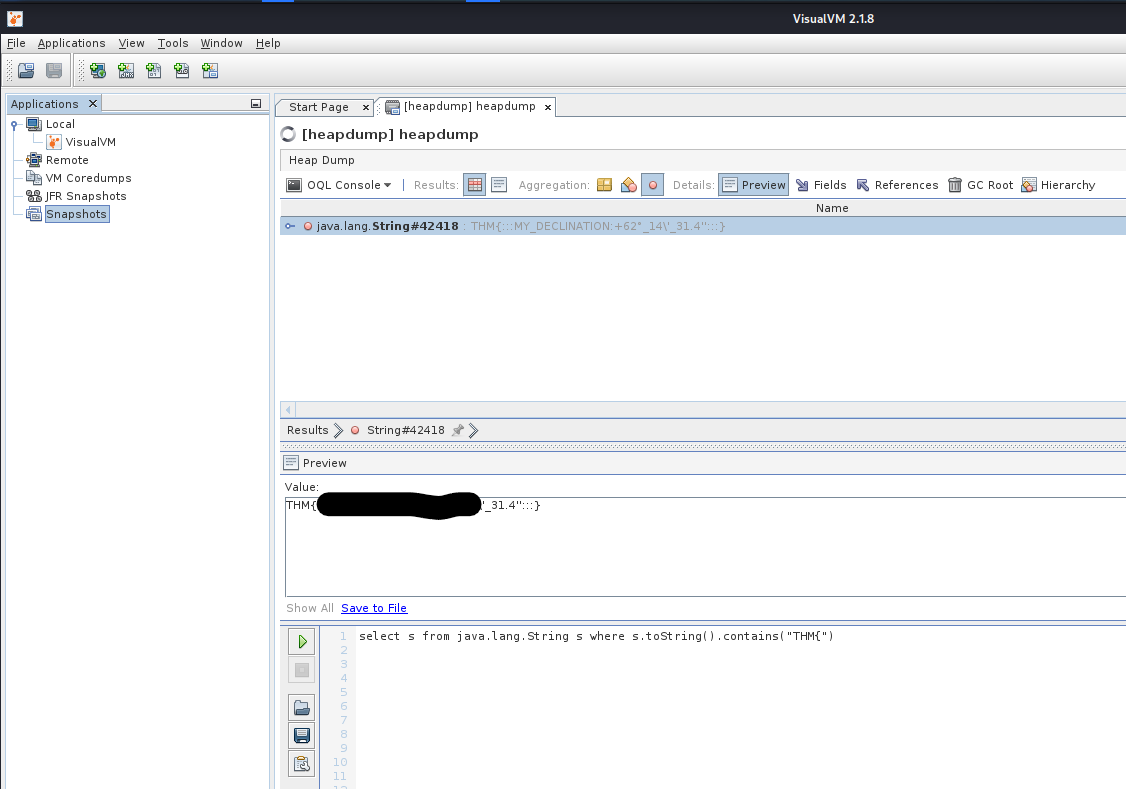Toggle GC Root details view
1126x789 pixels.
979,185
